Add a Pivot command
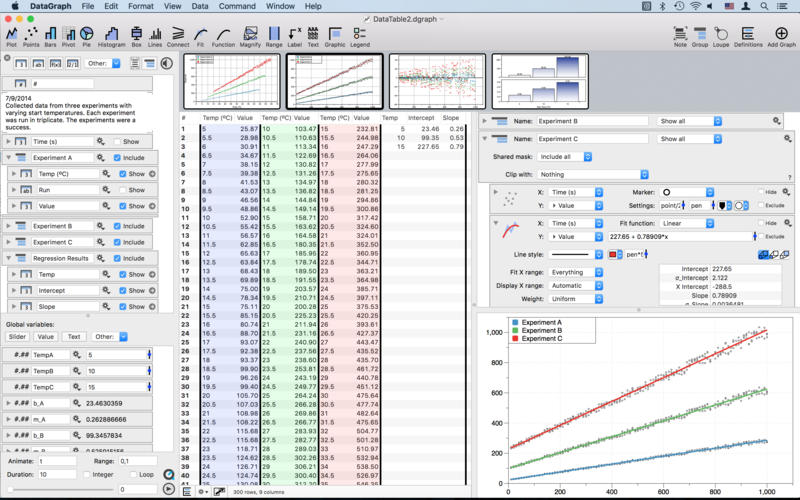 point(68,37)
